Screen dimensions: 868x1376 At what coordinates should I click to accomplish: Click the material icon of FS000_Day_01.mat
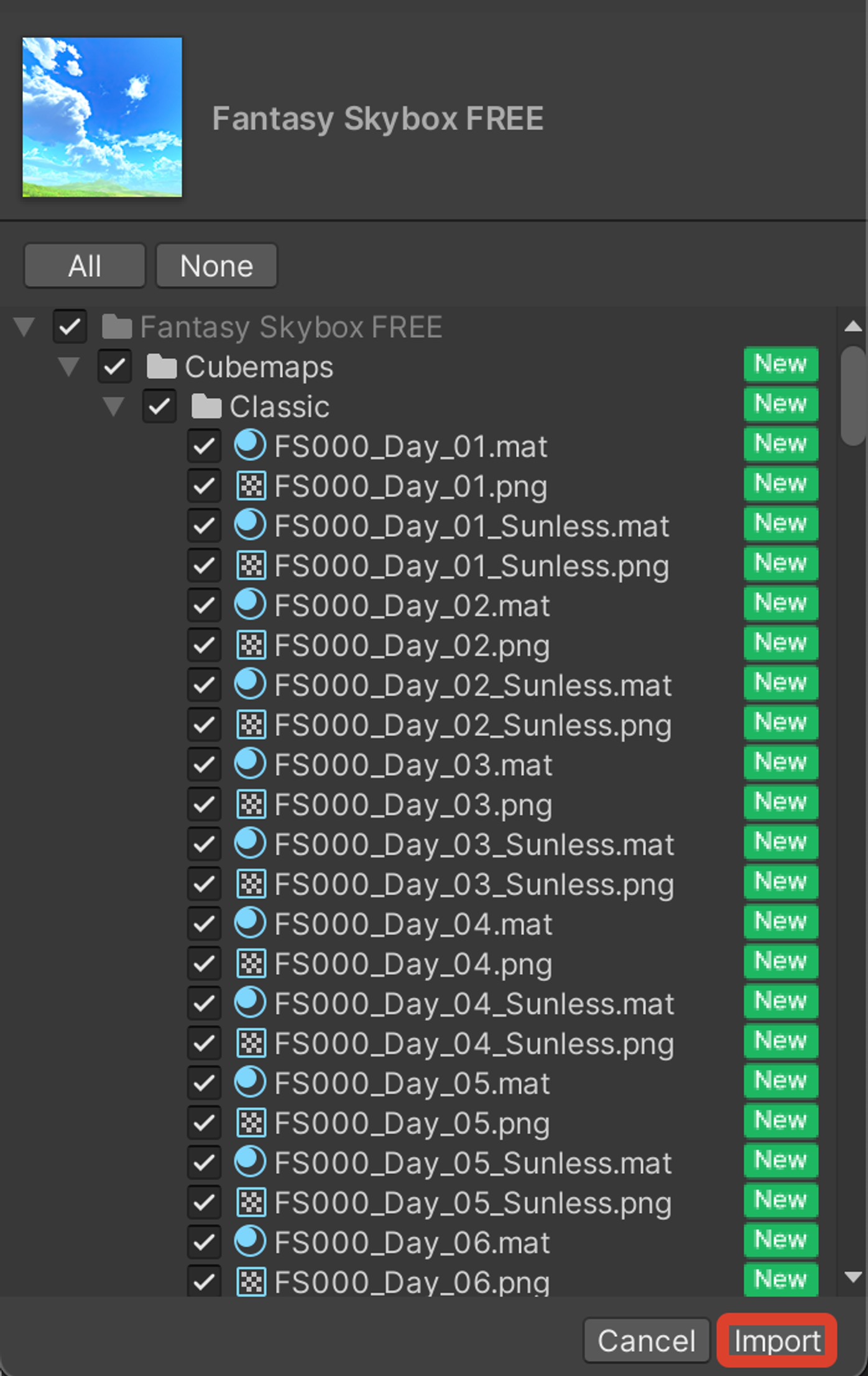click(x=251, y=446)
